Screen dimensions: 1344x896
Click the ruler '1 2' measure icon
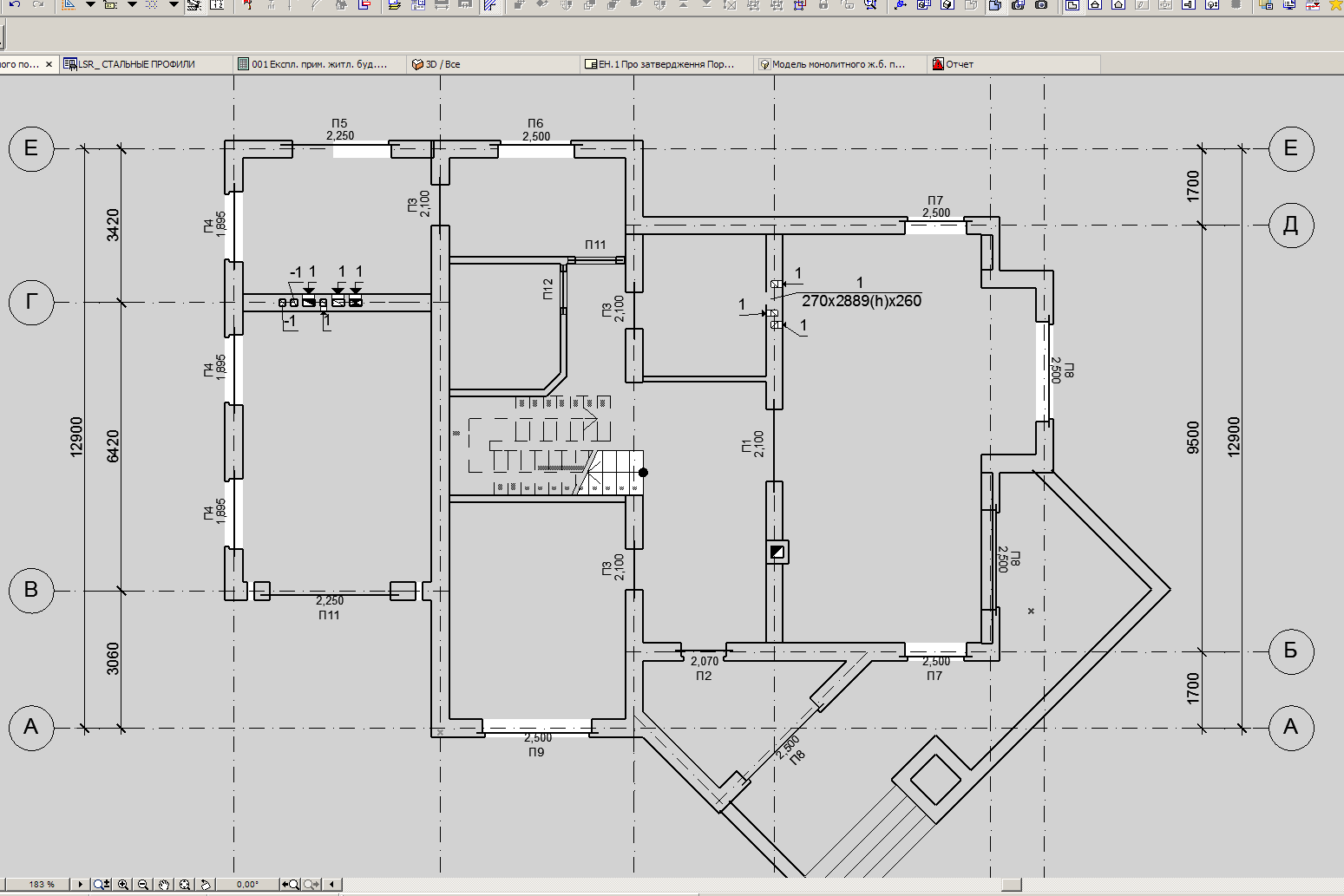(217, 4)
